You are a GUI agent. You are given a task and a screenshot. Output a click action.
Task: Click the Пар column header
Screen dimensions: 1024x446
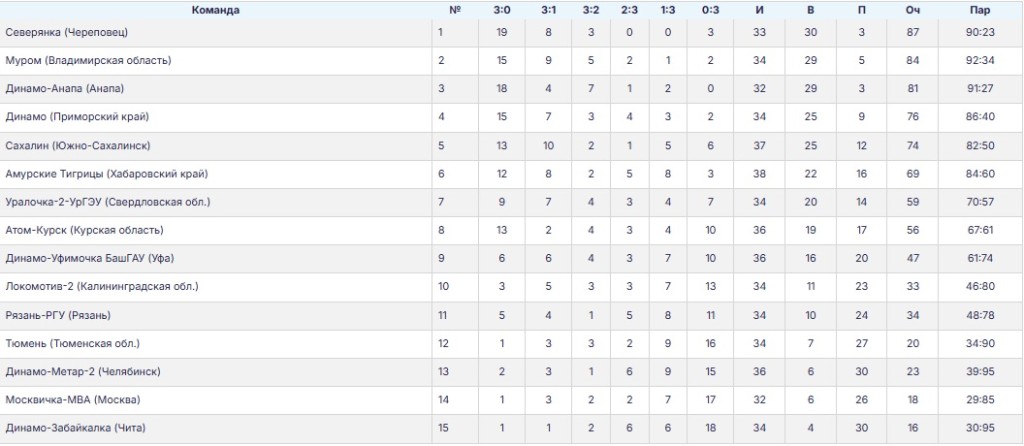980,10
